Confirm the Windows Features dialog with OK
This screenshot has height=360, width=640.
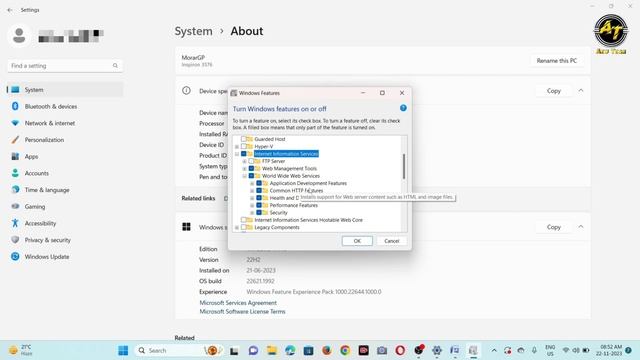(x=357, y=241)
